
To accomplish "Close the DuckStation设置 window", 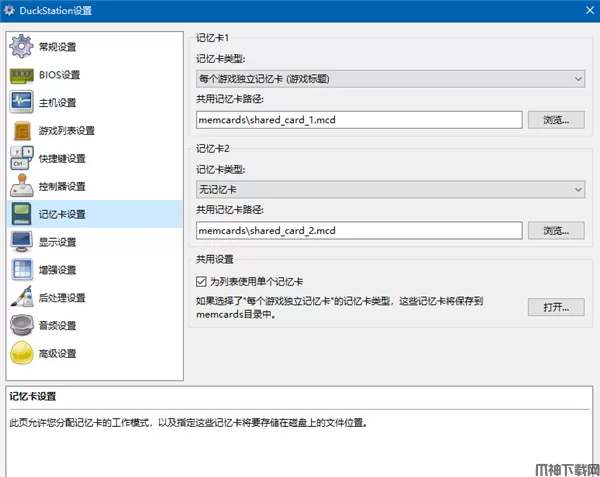I will tap(590, 10).
